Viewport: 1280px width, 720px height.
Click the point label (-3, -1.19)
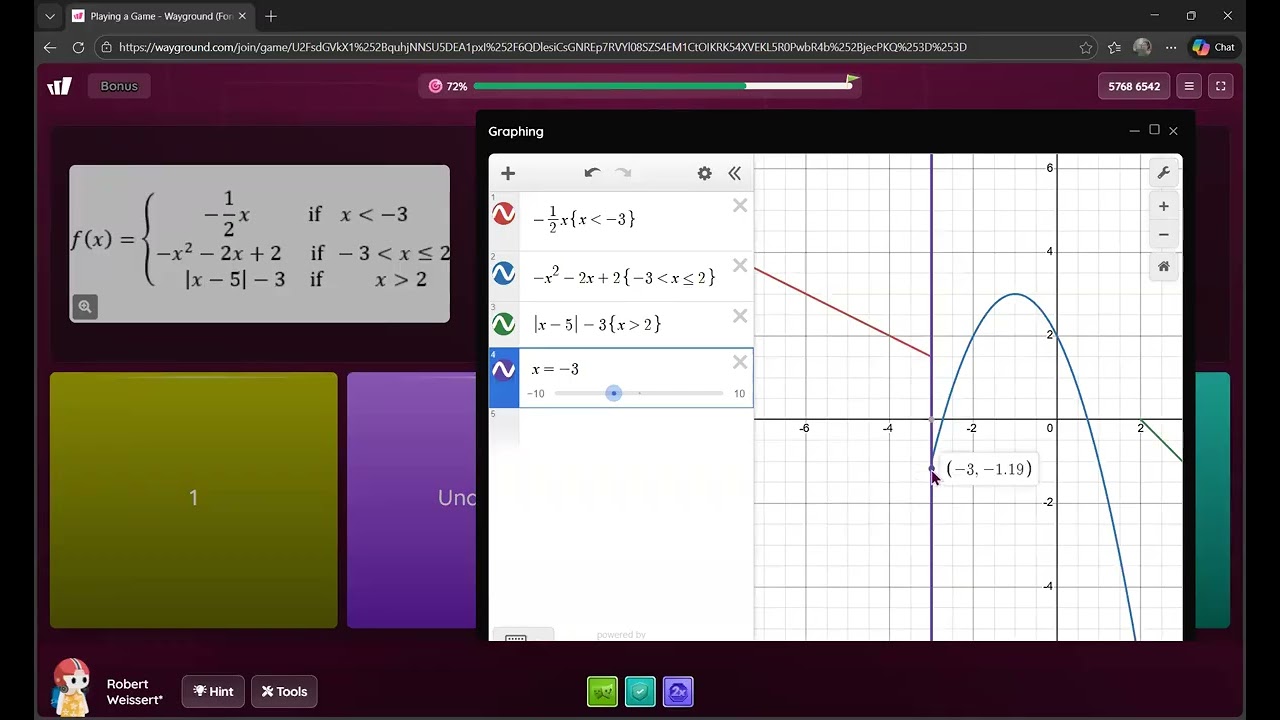(988, 469)
